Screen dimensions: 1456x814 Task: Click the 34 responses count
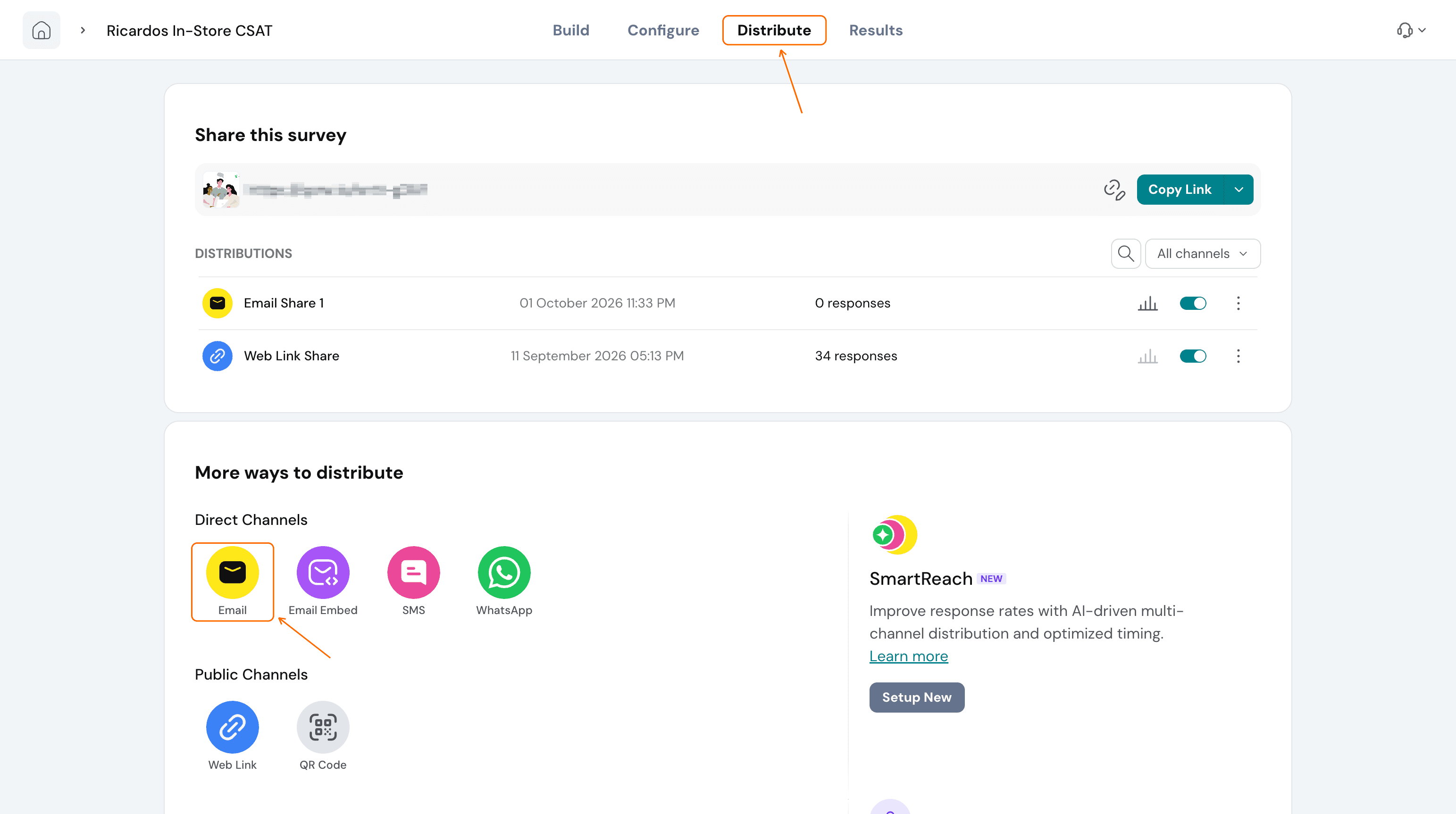point(856,356)
